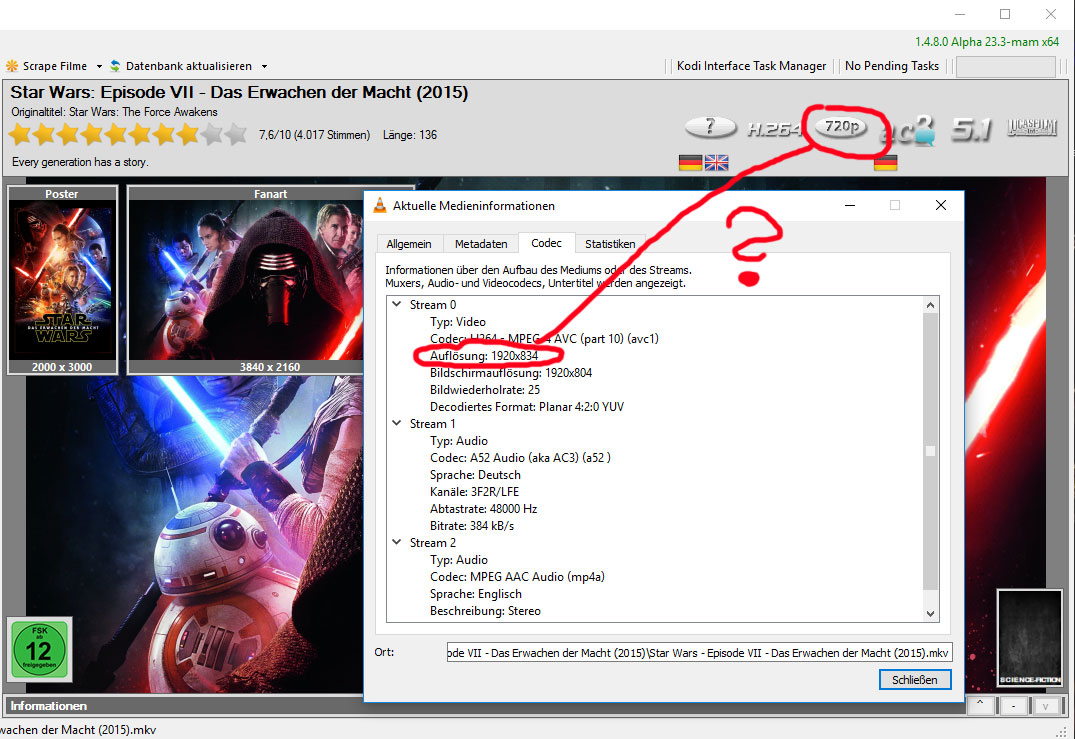This screenshot has height=739, width=1075.
Task: Click the 5.1 channels badge
Action: [971, 129]
